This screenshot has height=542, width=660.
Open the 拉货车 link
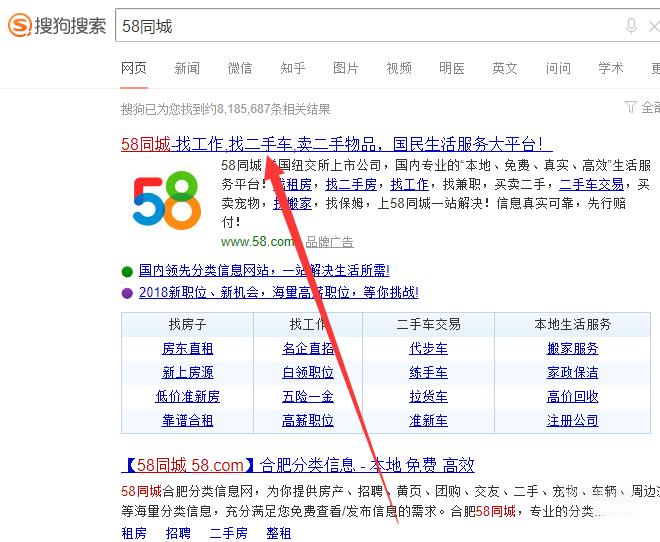click(428, 396)
